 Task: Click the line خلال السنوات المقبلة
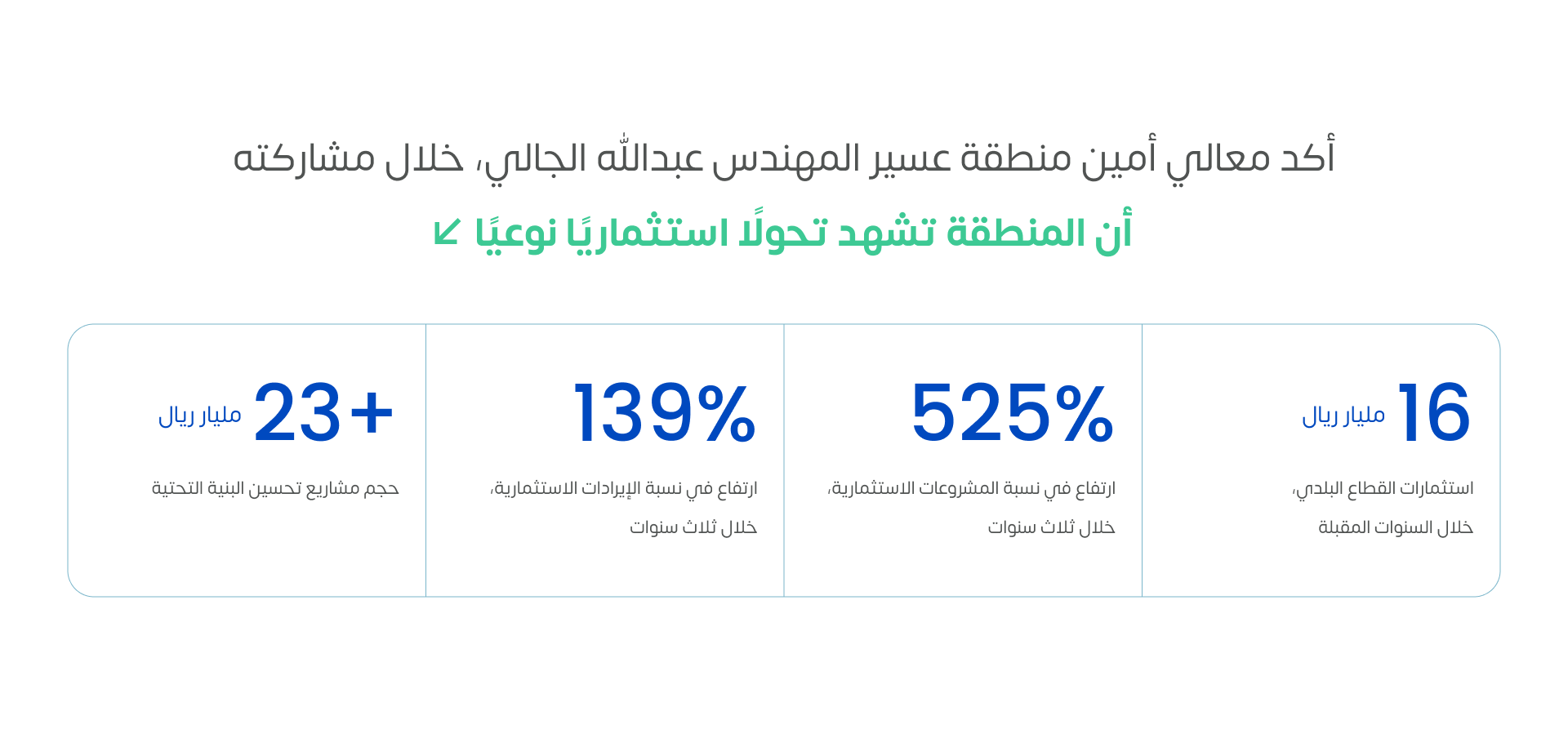(1395, 527)
